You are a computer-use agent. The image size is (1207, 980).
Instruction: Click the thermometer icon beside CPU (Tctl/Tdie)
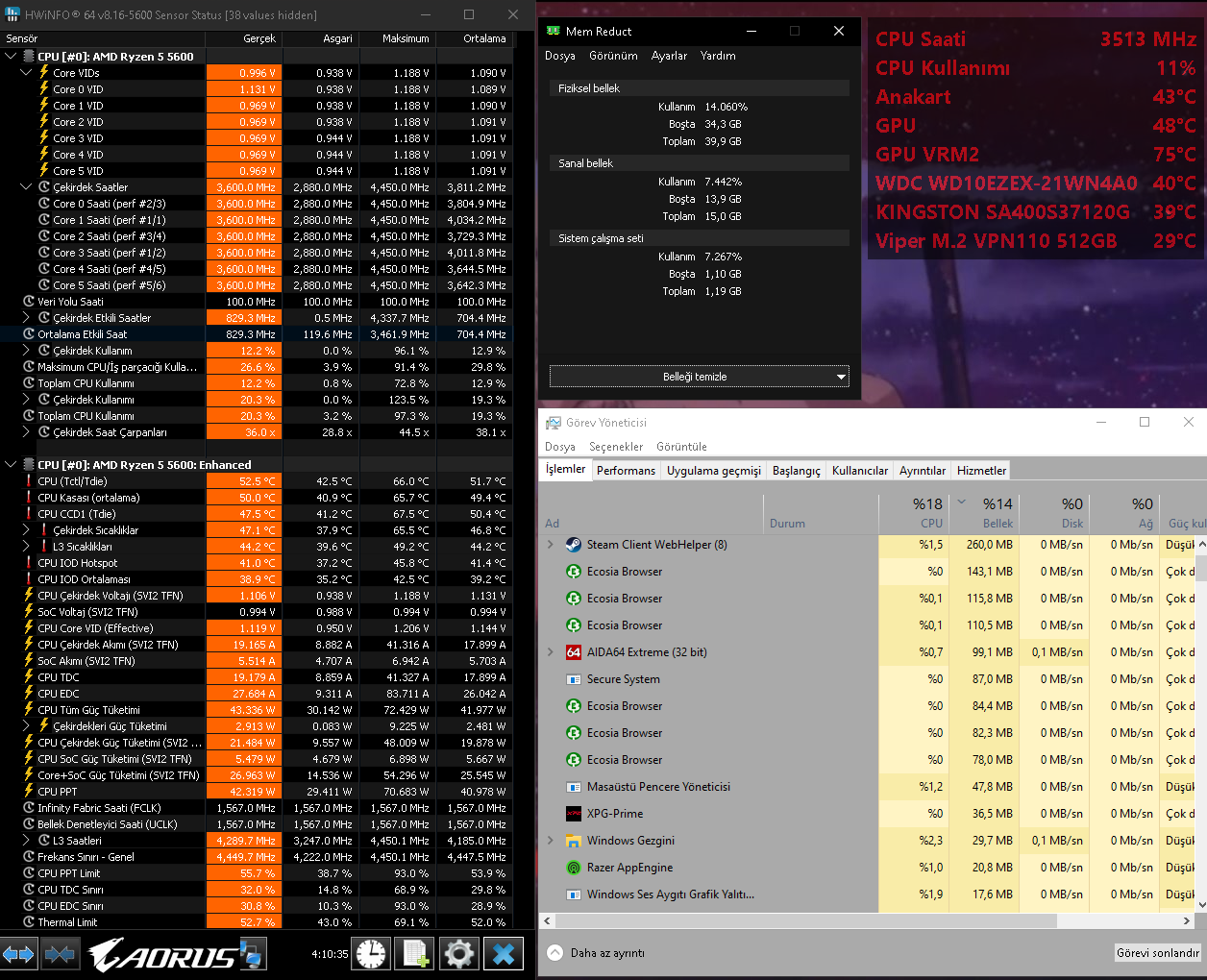click(29, 481)
